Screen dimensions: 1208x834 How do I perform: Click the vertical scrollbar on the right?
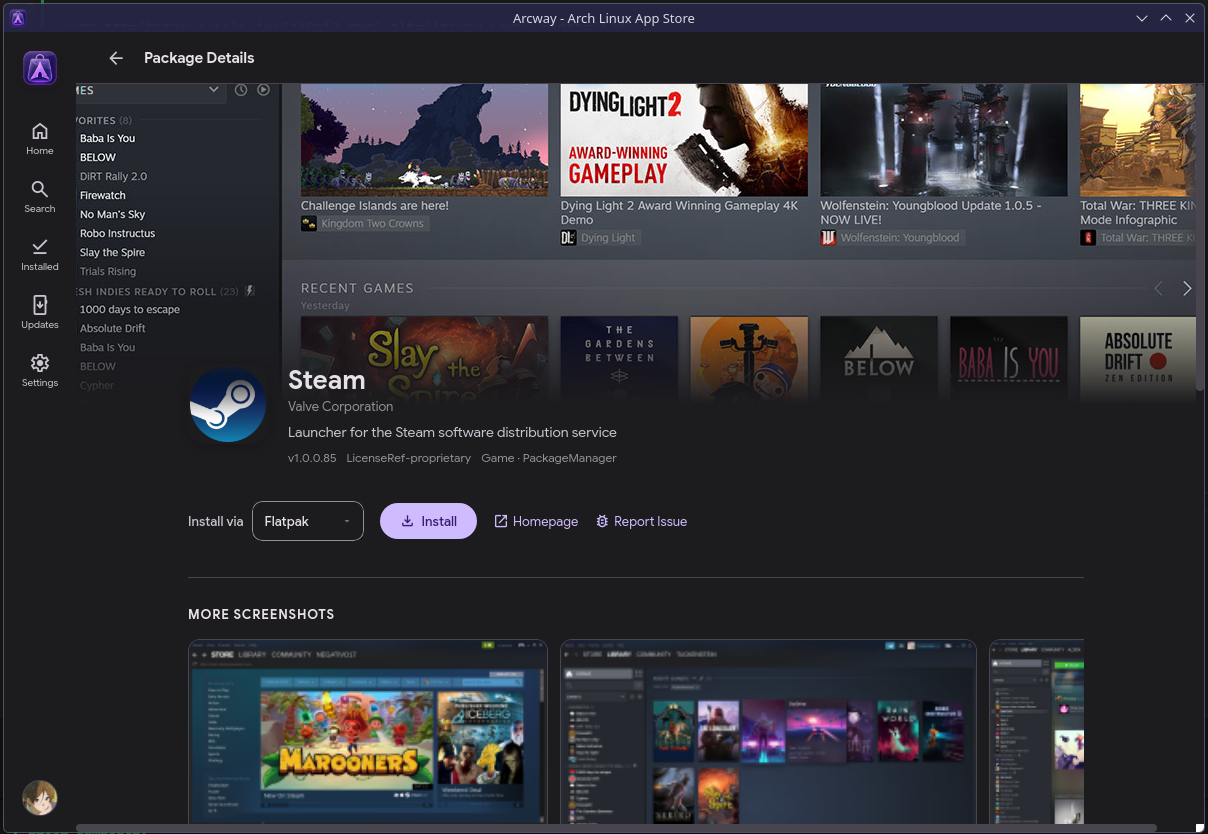click(1200, 237)
